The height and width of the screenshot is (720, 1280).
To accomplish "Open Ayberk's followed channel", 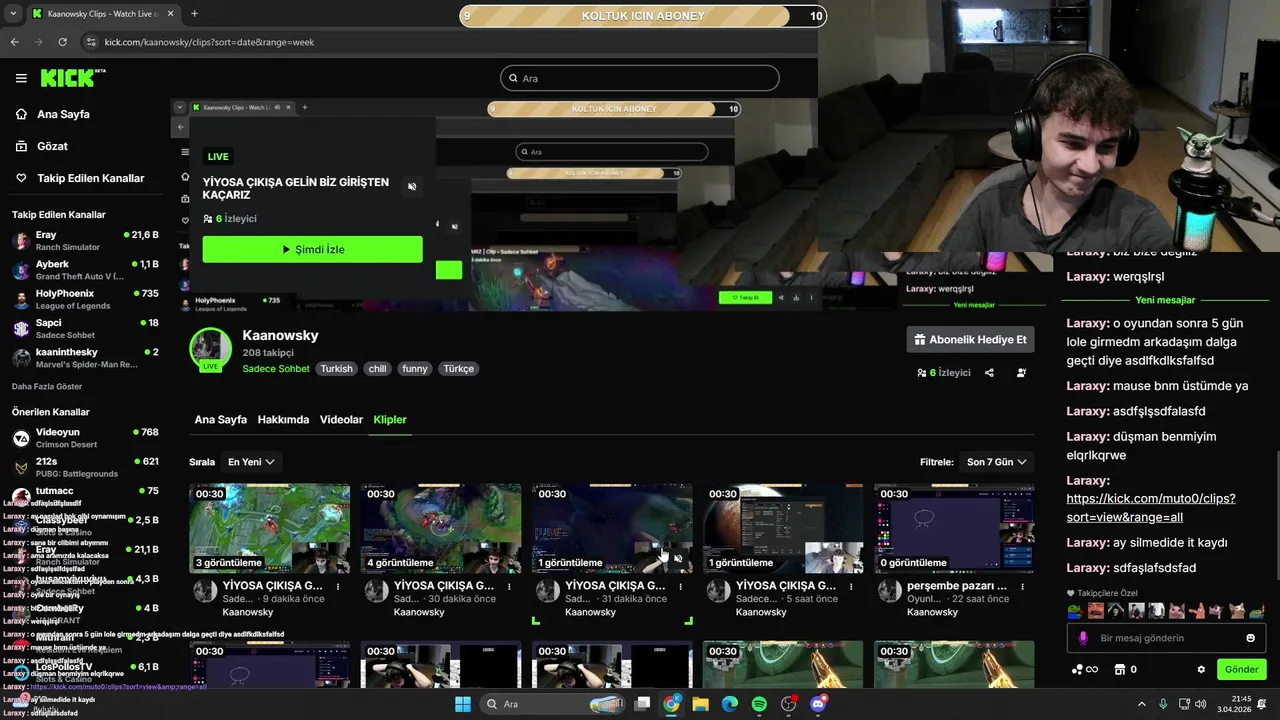I will [x=85, y=270].
